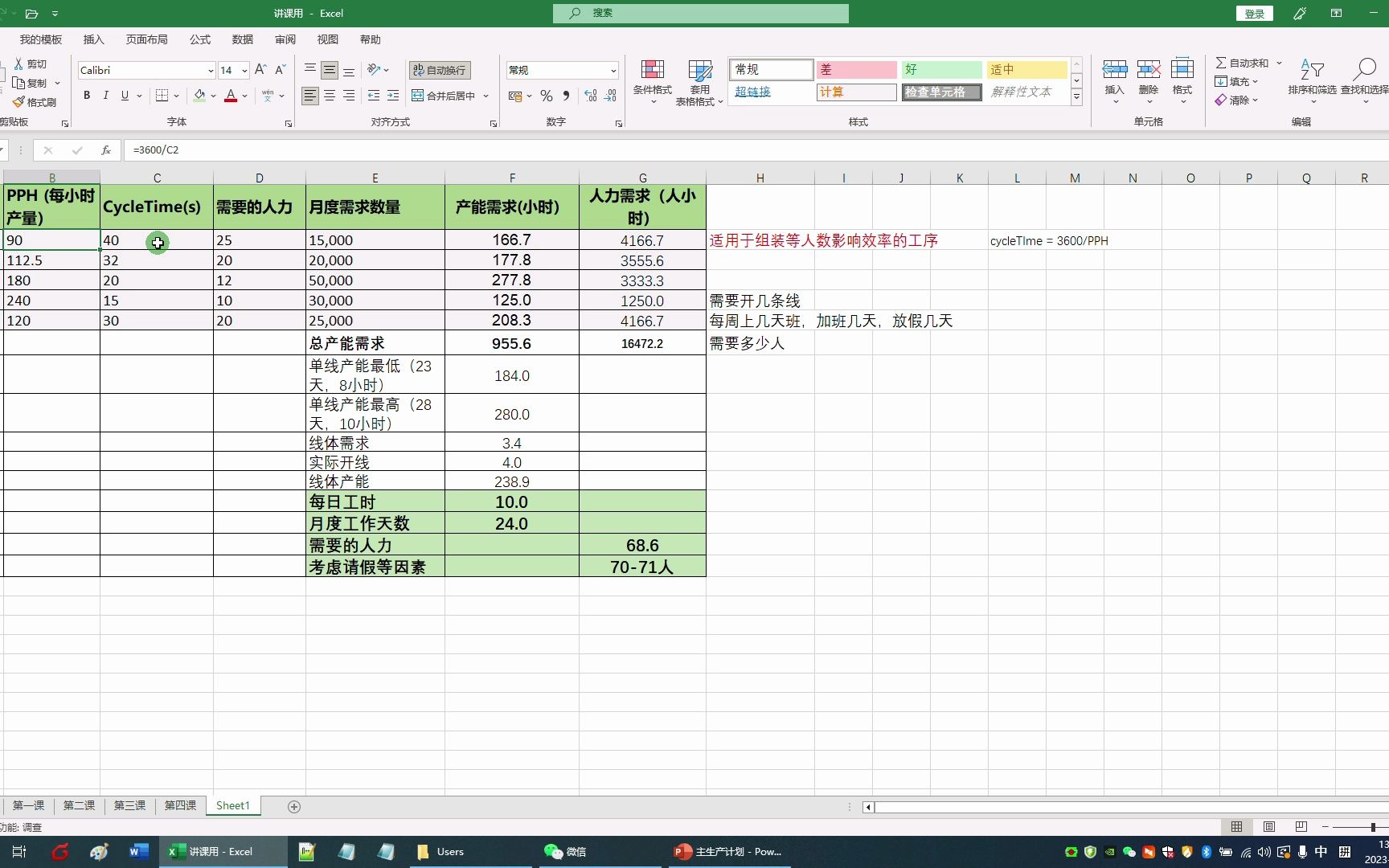Click Delete cells (删除) button
The height and width of the screenshot is (868, 1389).
(1148, 80)
